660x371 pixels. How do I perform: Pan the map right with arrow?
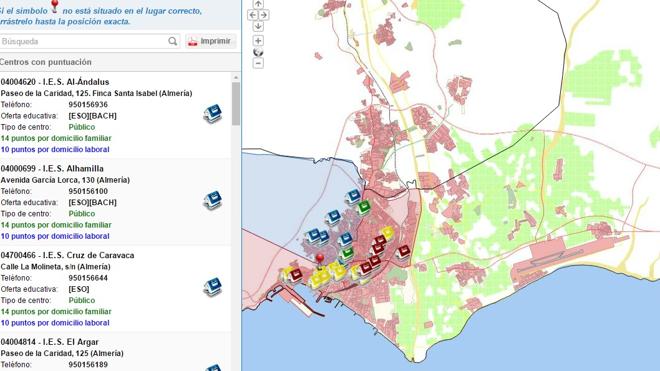click(263, 15)
